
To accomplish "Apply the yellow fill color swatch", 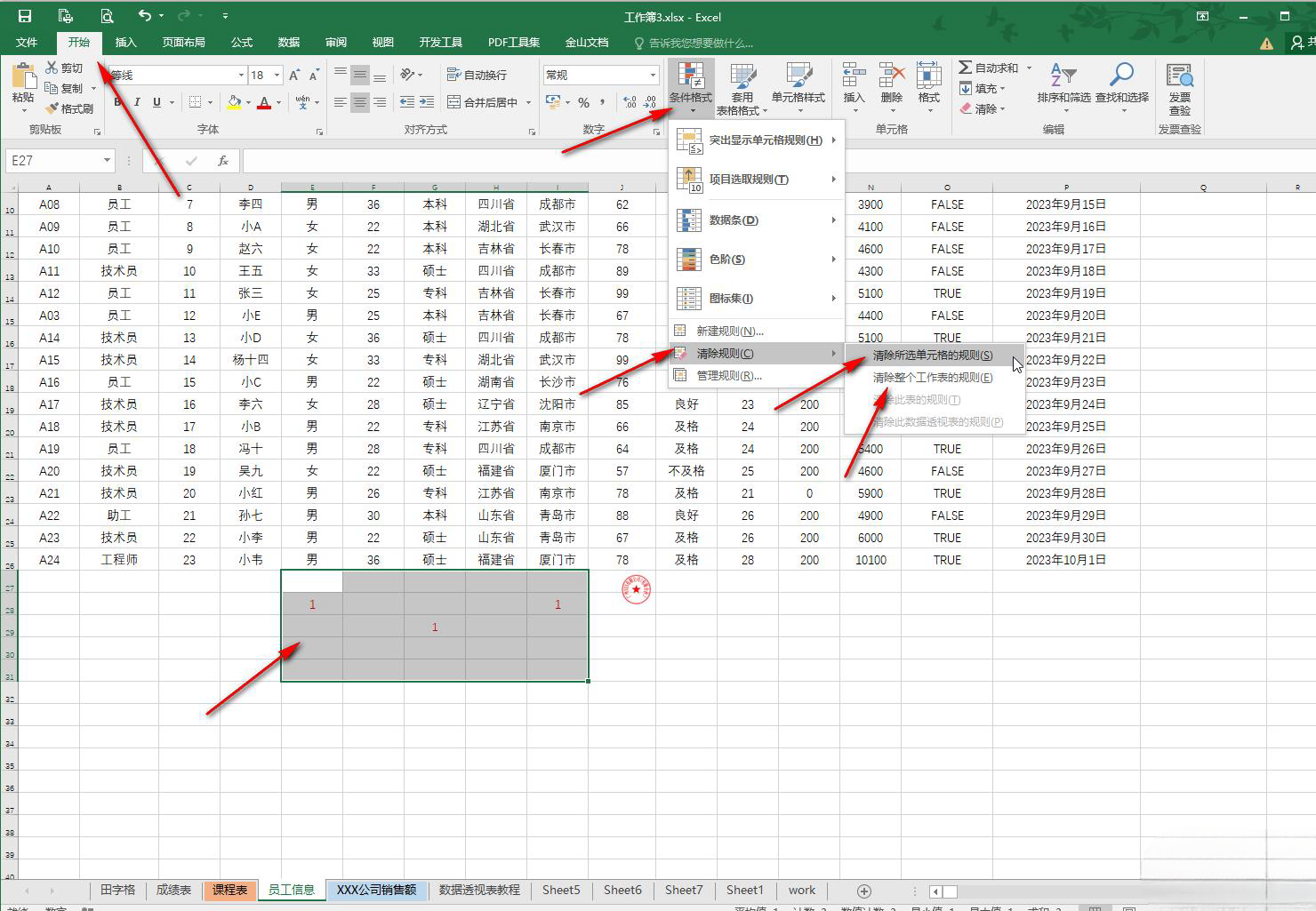I will click(233, 102).
